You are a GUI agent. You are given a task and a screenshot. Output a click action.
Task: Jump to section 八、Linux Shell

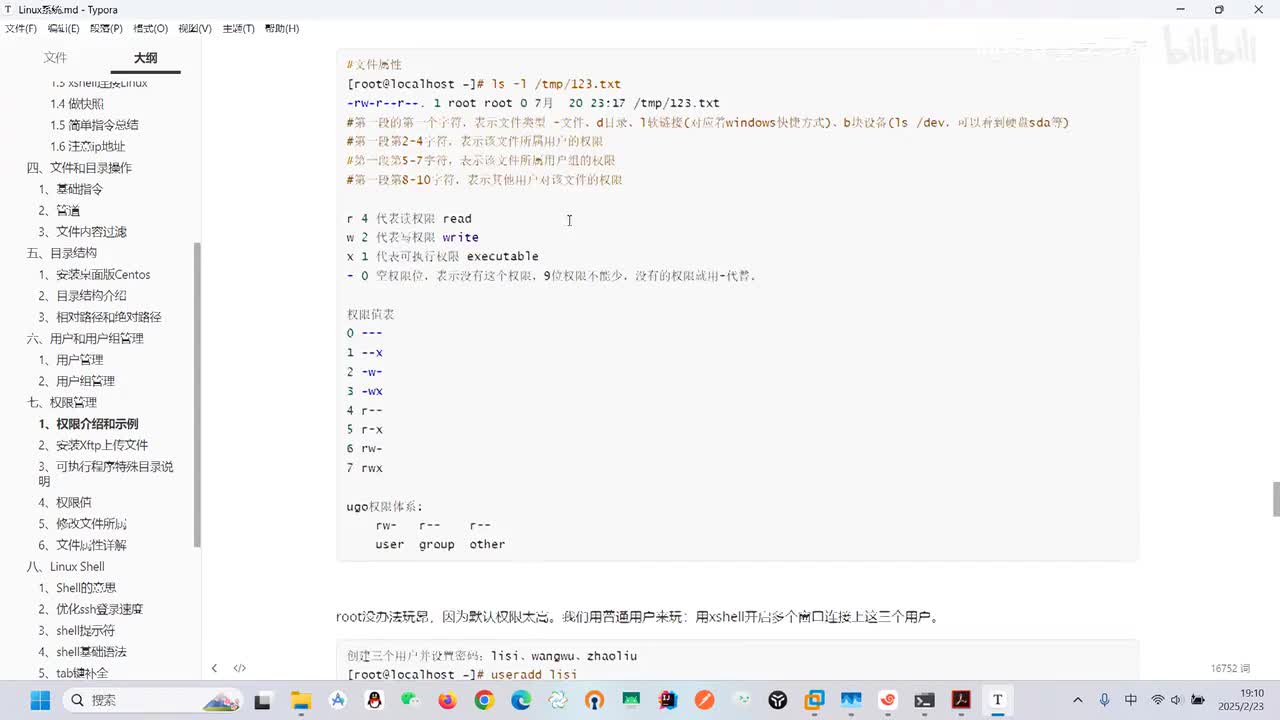[65, 567]
